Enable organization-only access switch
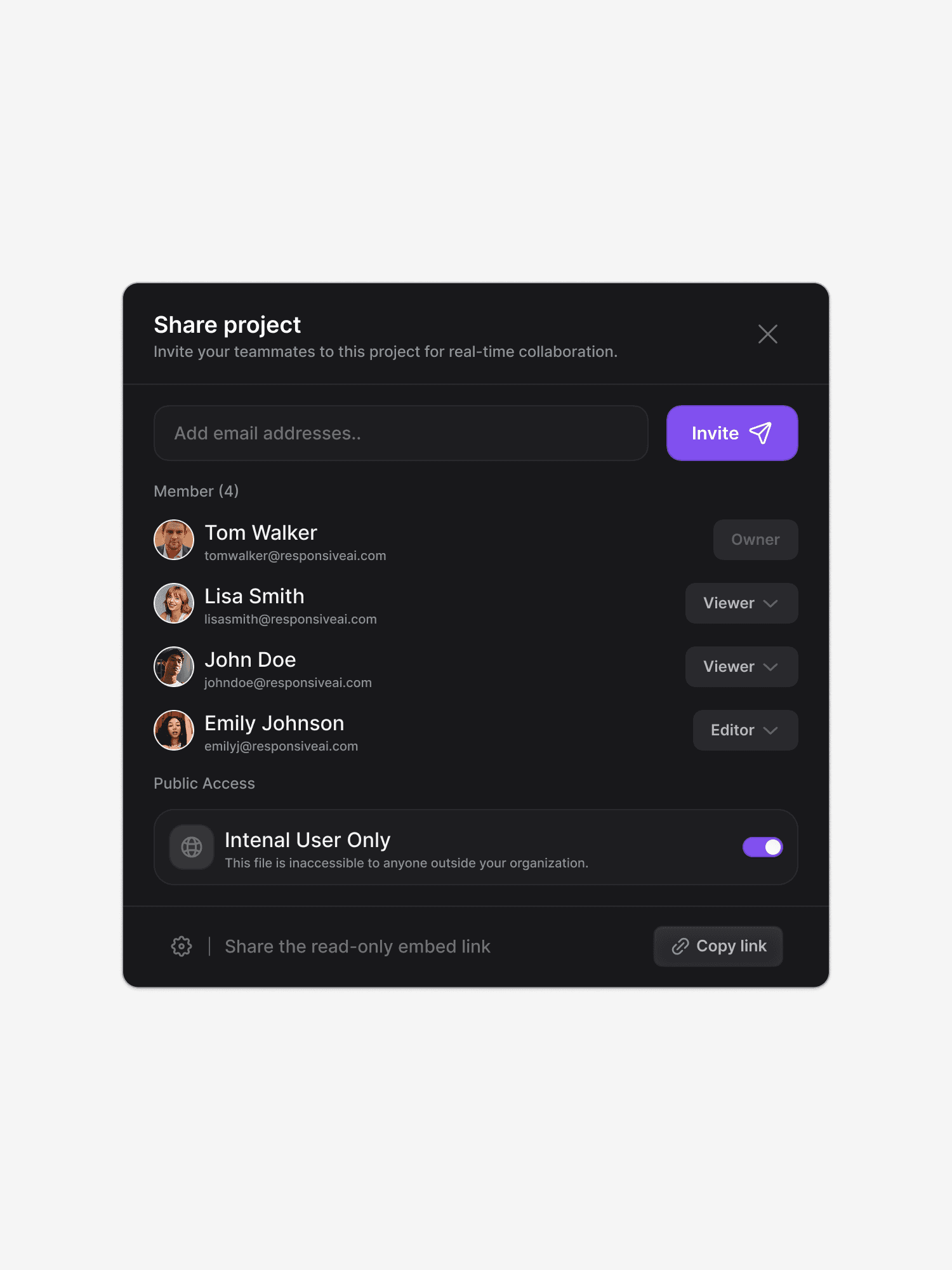 (762, 846)
